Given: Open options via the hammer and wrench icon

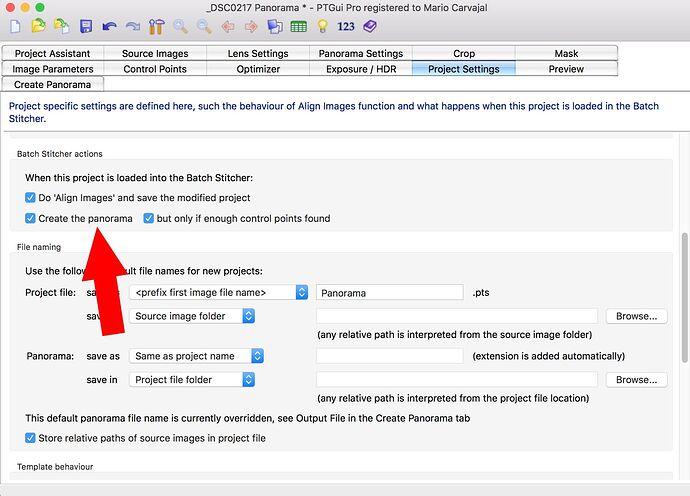Looking at the screenshot, I should [156, 26].
